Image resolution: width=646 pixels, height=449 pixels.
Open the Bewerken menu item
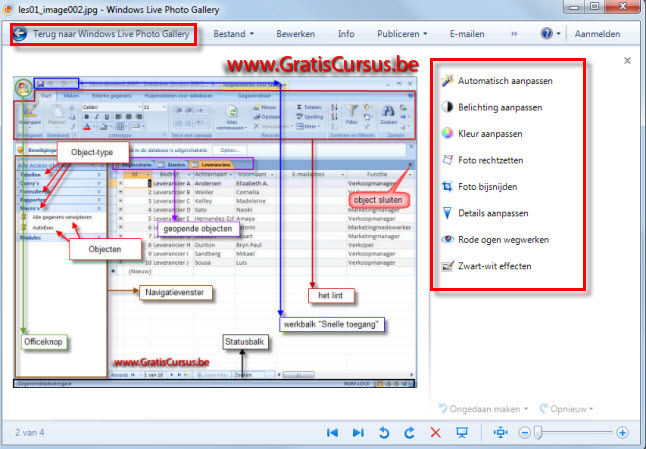click(x=295, y=34)
